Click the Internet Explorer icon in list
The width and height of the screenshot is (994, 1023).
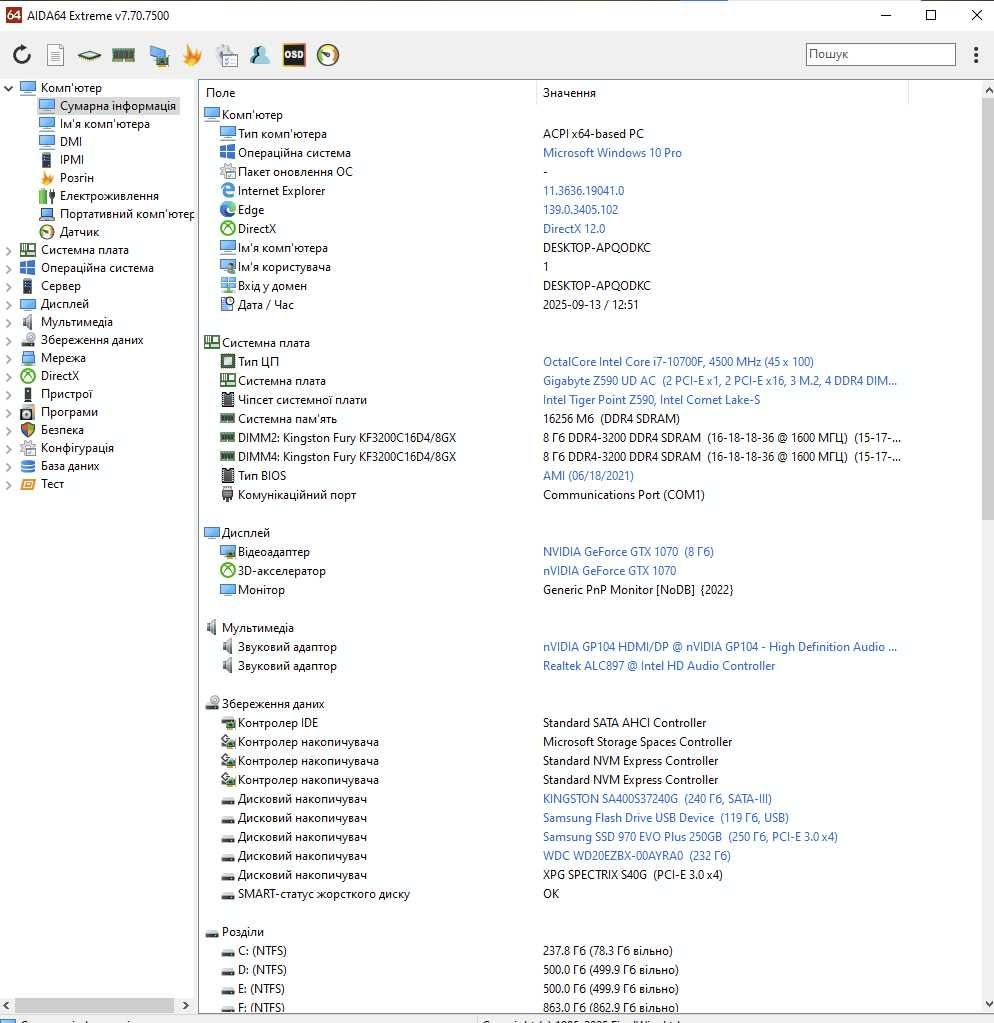pyautogui.click(x=228, y=191)
